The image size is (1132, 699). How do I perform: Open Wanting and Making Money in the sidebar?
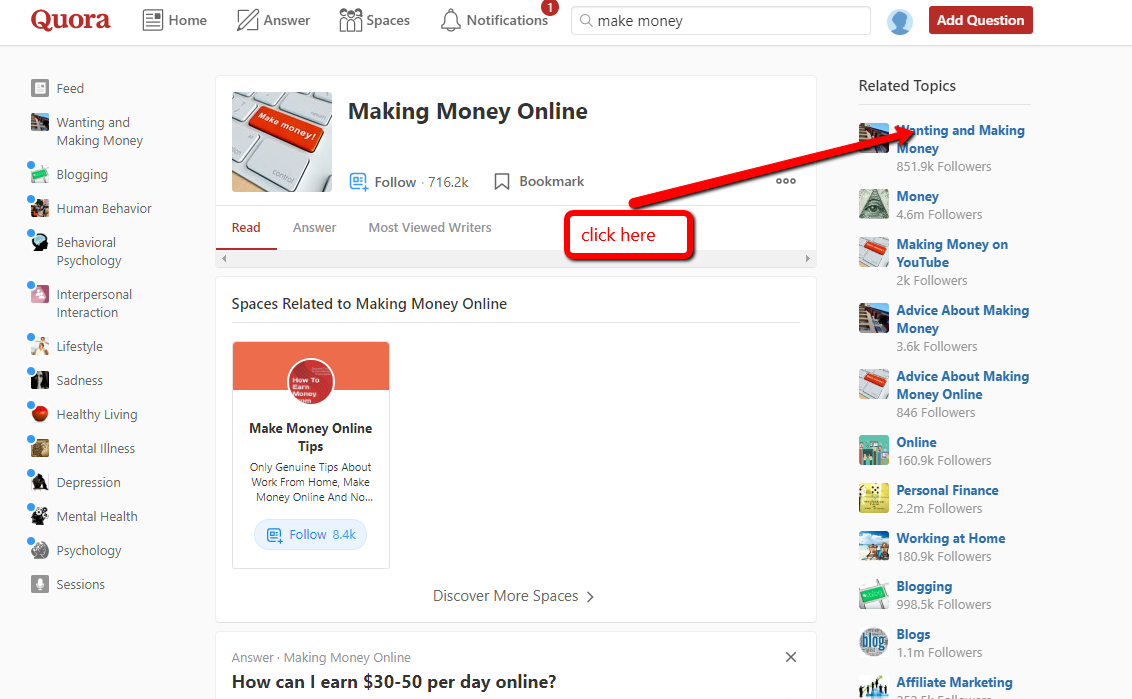(100, 131)
